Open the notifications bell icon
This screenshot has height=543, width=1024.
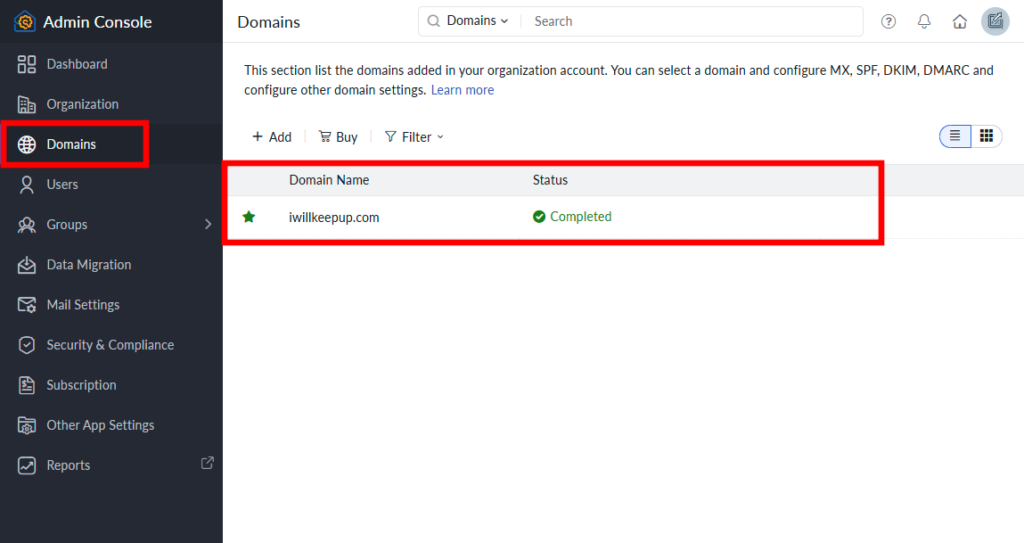click(924, 21)
